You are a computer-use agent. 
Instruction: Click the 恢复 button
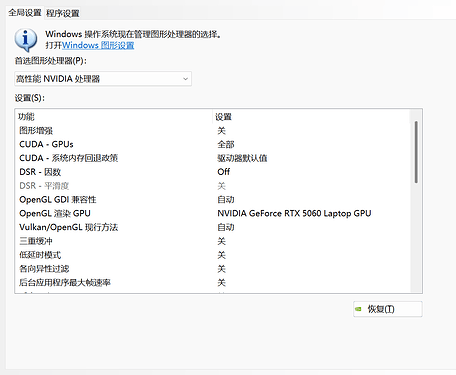(388, 309)
